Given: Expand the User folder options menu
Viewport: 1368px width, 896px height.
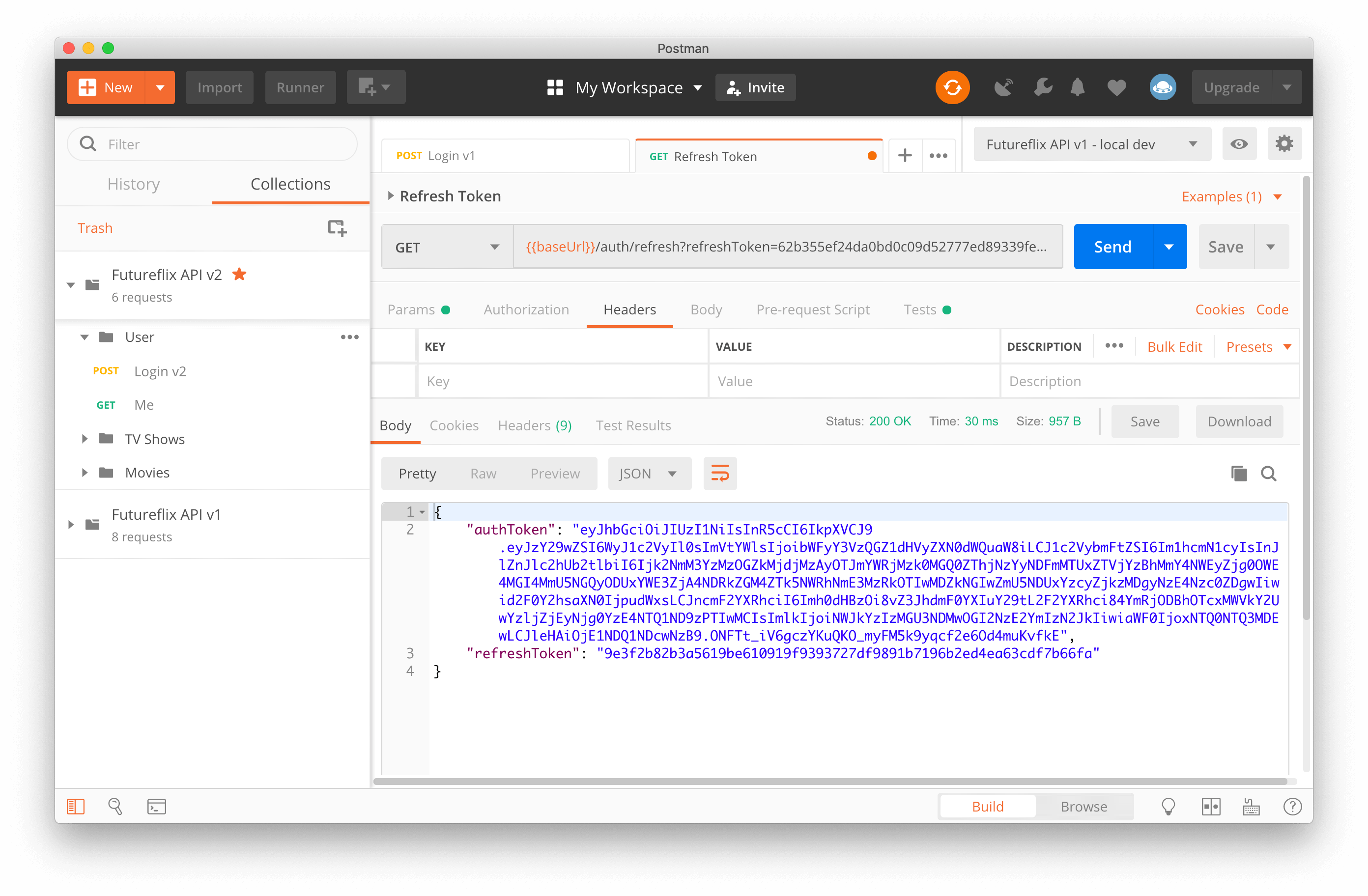Looking at the screenshot, I should click(349, 337).
